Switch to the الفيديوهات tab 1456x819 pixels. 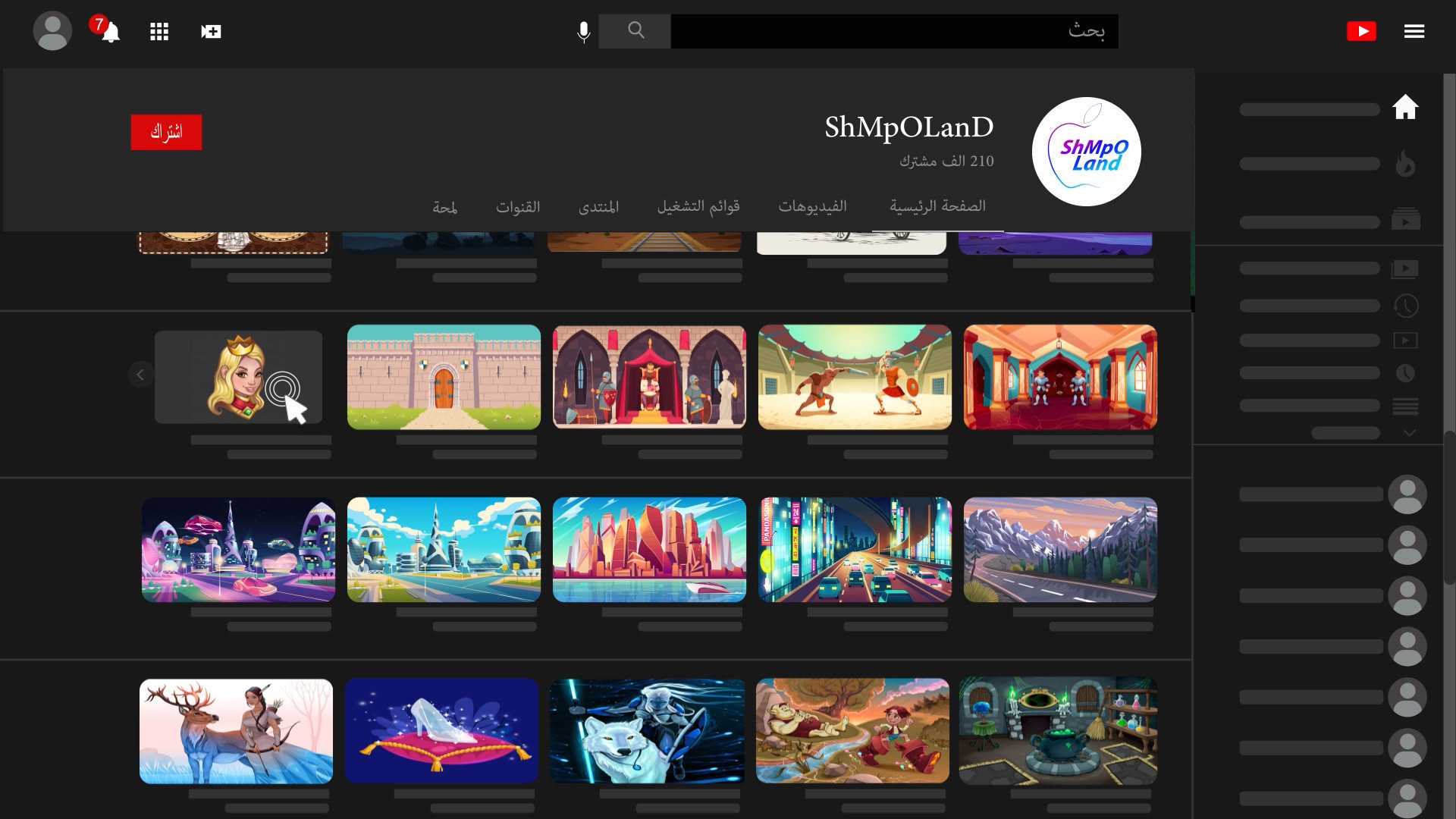812,206
